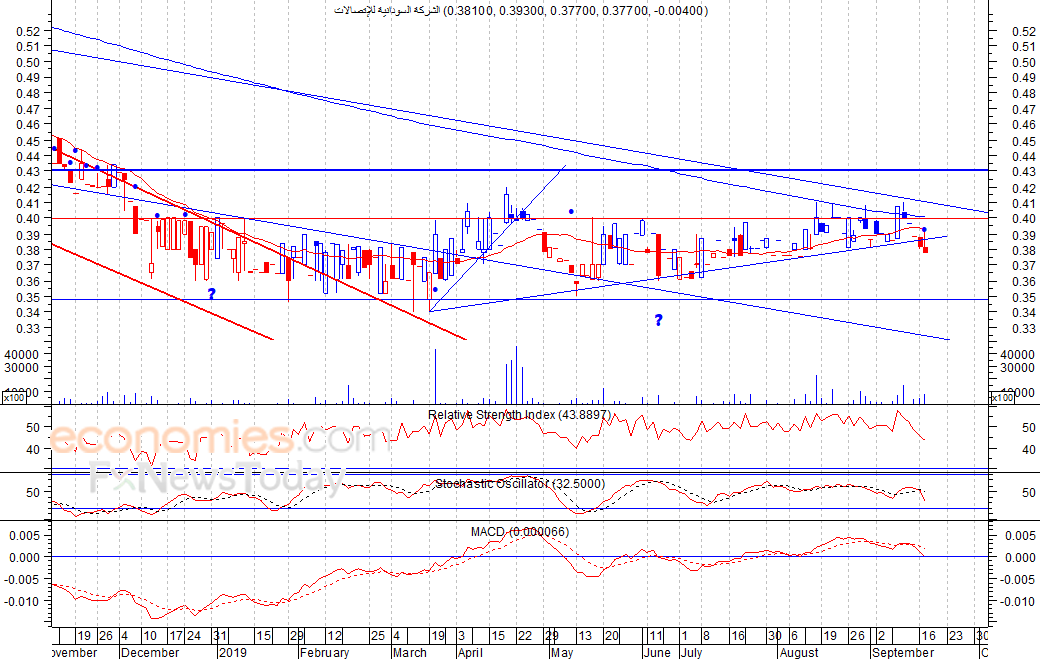Click the 0.005 MACD value on right axis
1040x659 pixels.
(1020, 536)
